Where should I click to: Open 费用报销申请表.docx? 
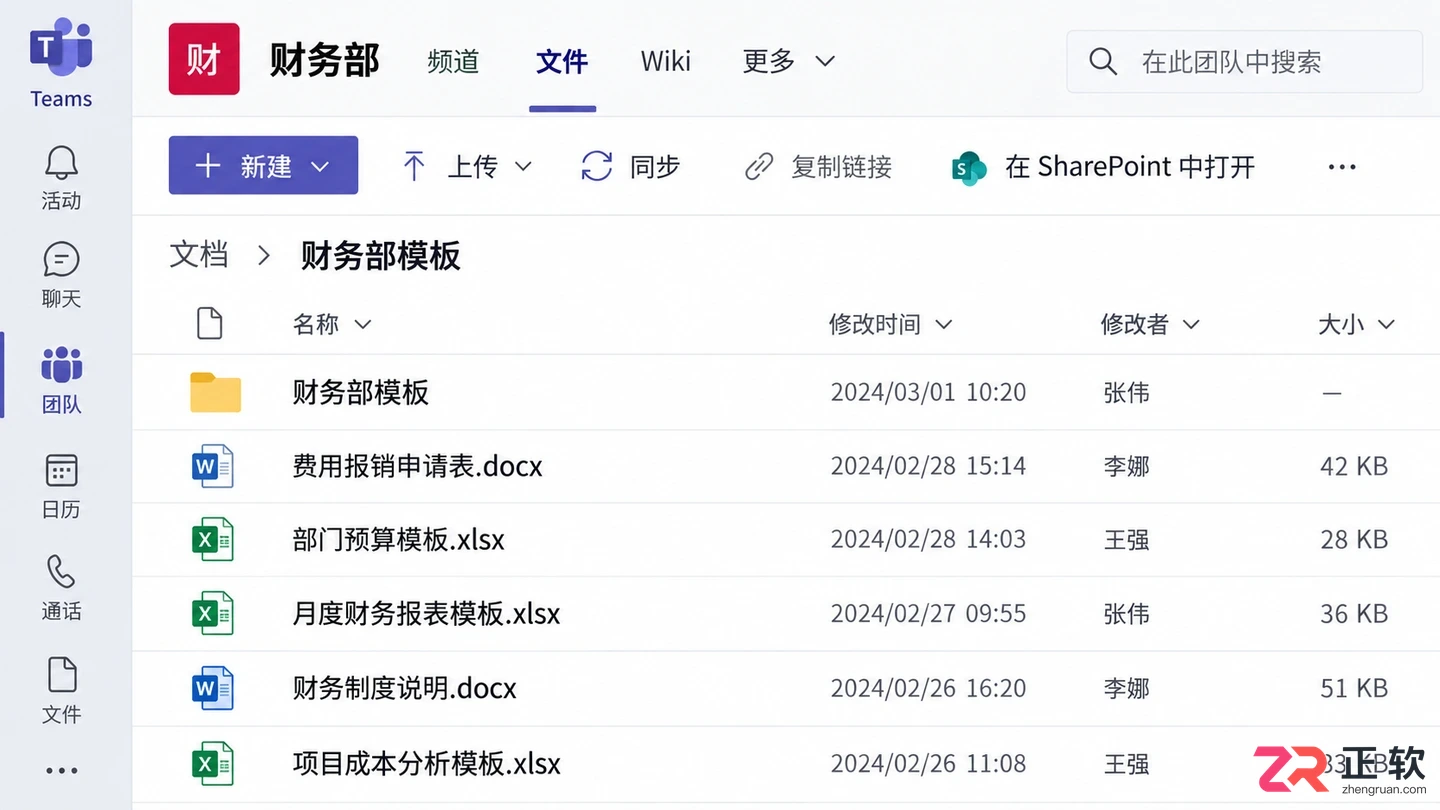(x=417, y=466)
